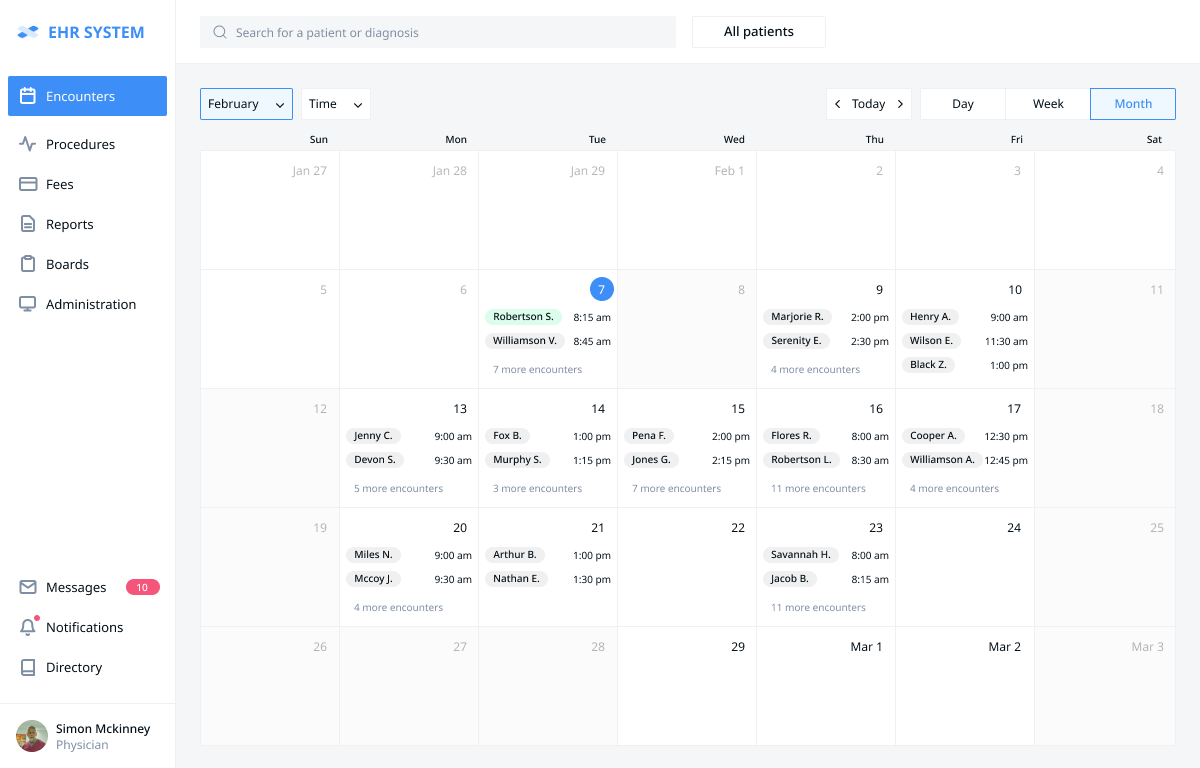Click the Encounters calendar icon
Viewport: 1200px width, 768px height.
pyautogui.click(x=28, y=96)
